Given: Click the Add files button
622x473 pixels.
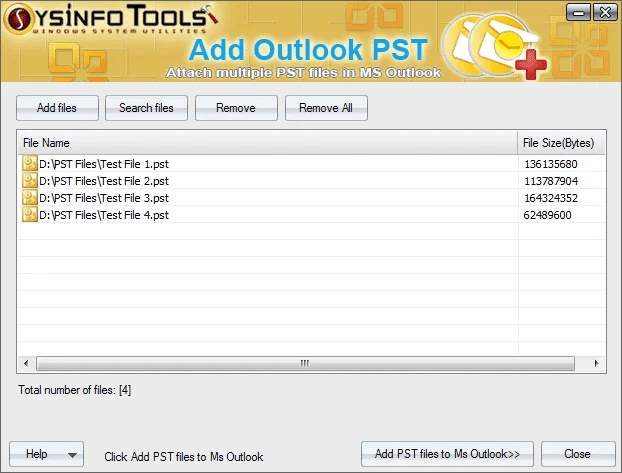Looking at the screenshot, I should [57, 108].
